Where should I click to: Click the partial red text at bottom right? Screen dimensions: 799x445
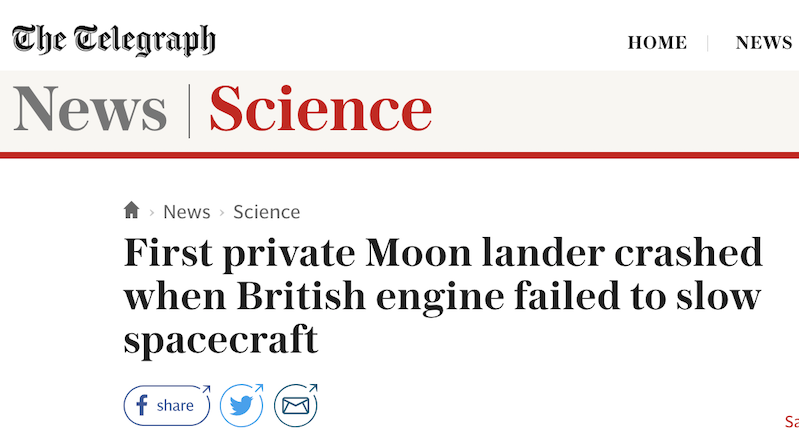[790, 423]
